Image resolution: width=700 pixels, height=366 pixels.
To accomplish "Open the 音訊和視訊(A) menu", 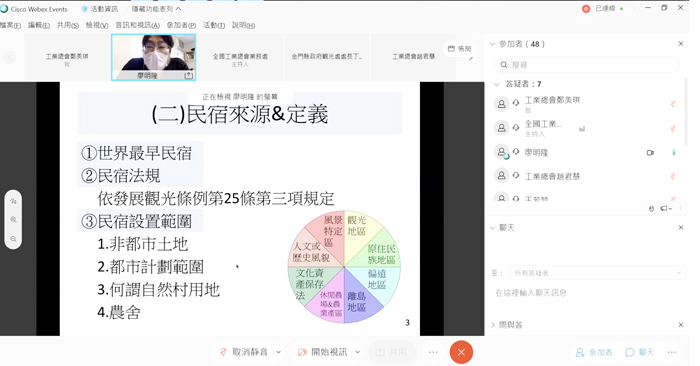I will pos(138,25).
